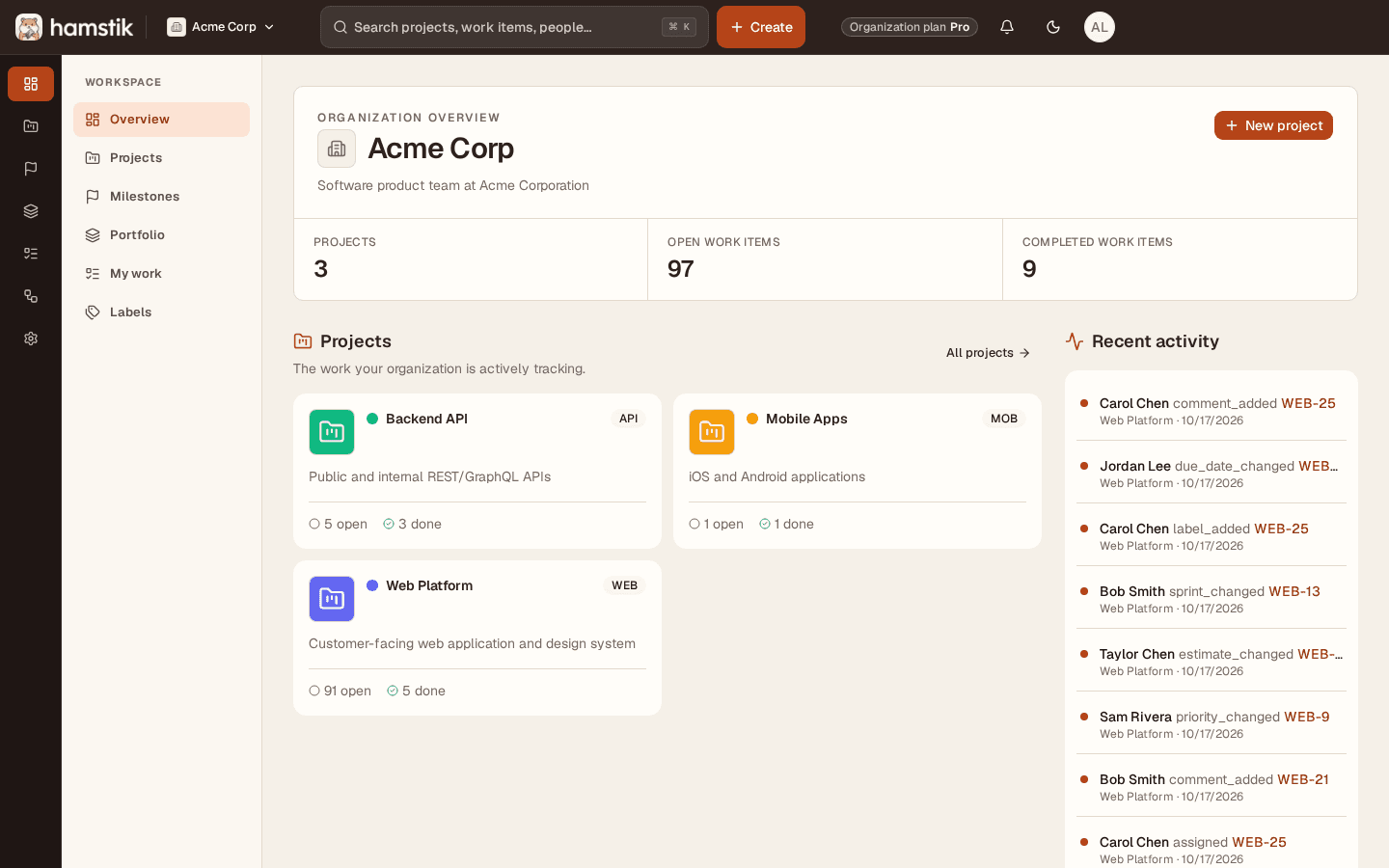
Task: Open my work checklist icon in rail
Action: (x=31, y=254)
